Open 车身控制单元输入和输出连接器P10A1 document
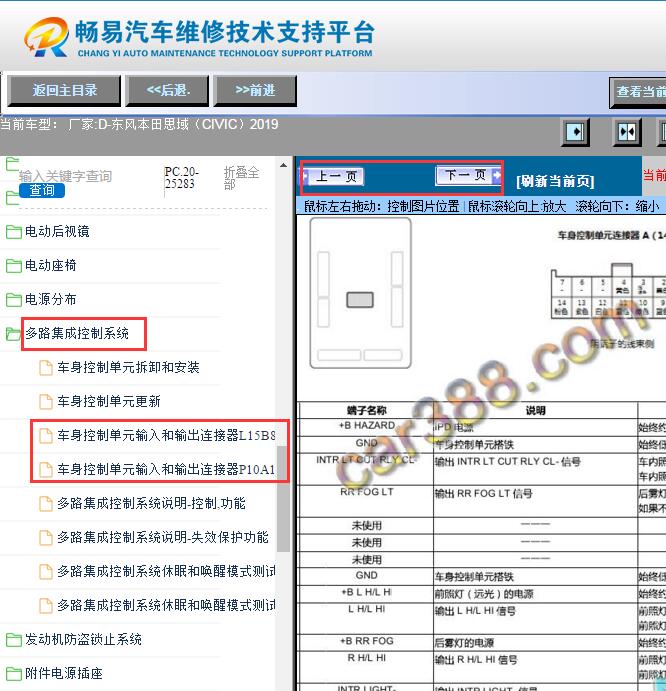666x691 pixels. [x=166, y=469]
